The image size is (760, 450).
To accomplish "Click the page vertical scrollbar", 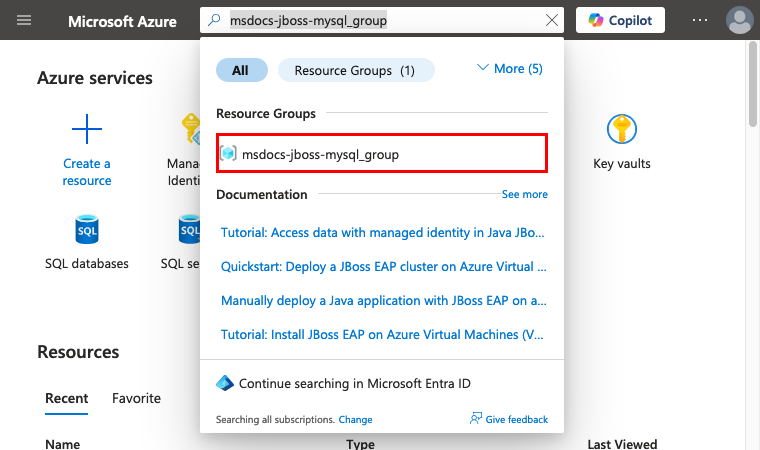I will tap(752, 84).
